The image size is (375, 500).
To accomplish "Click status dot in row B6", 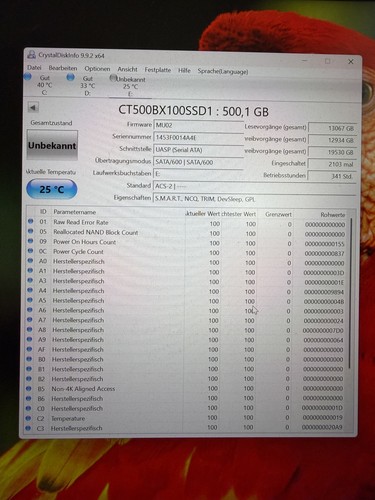I will 28,398.
